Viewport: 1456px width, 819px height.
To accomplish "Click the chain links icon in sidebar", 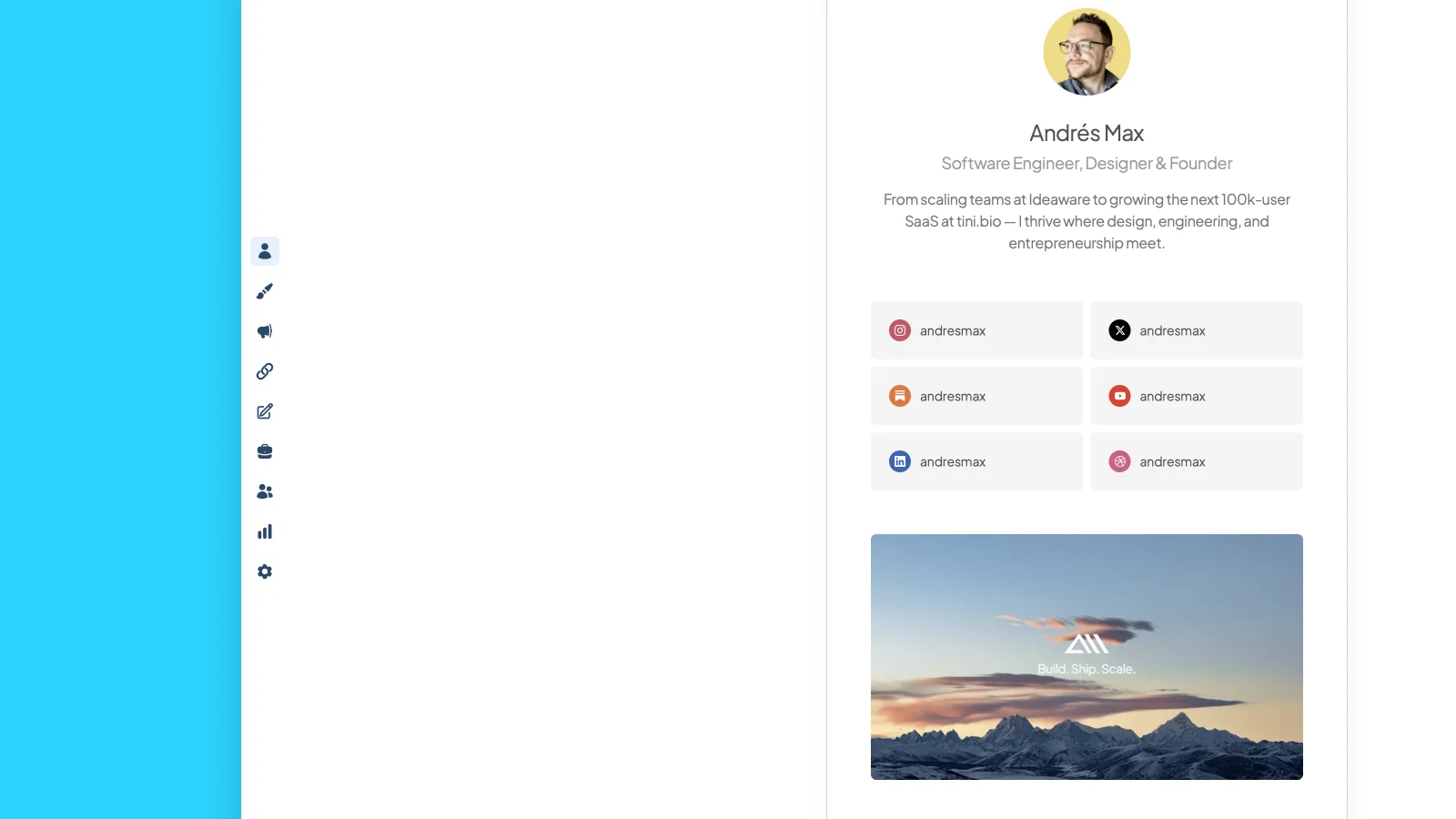I will coord(265,371).
